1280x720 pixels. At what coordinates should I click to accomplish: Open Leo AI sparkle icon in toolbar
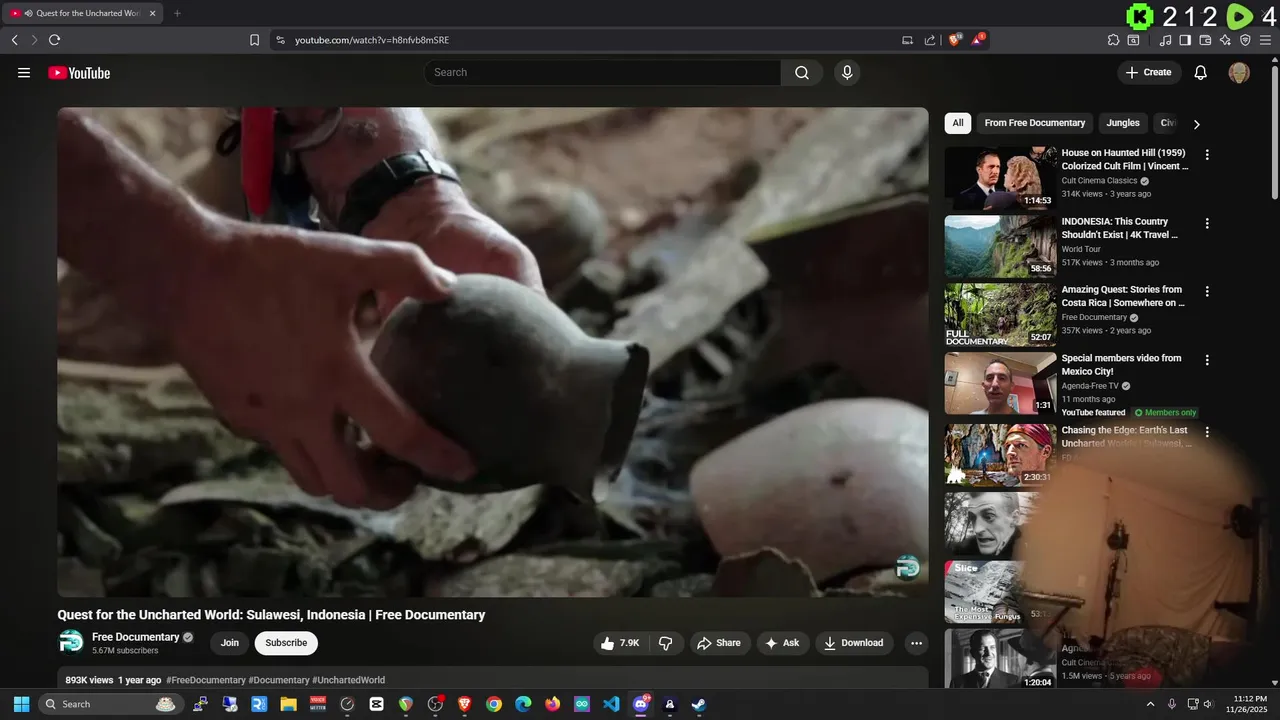click(x=1225, y=40)
